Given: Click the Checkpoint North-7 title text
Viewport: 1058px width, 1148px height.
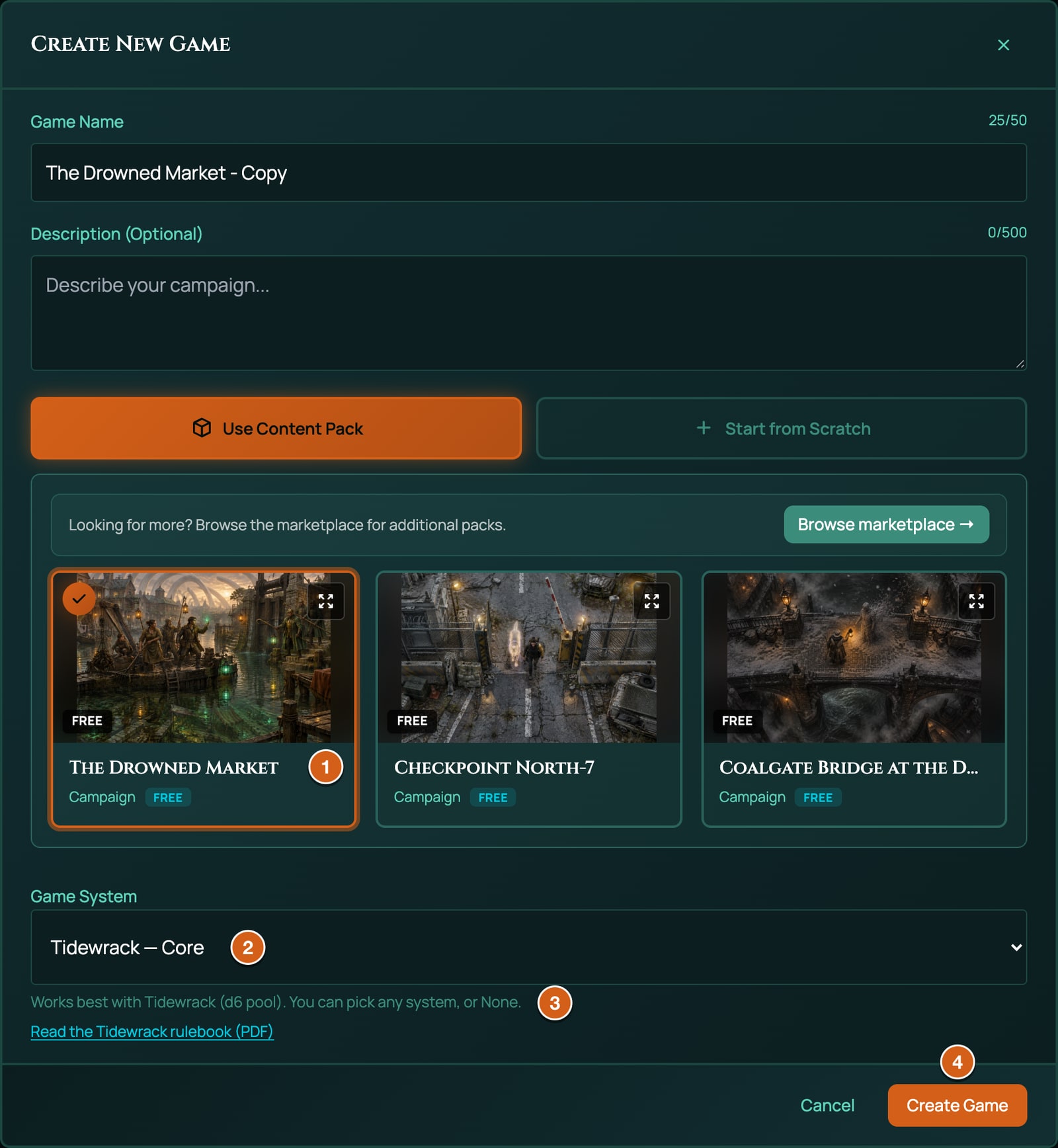Looking at the screenshot, I should [494, 767].
